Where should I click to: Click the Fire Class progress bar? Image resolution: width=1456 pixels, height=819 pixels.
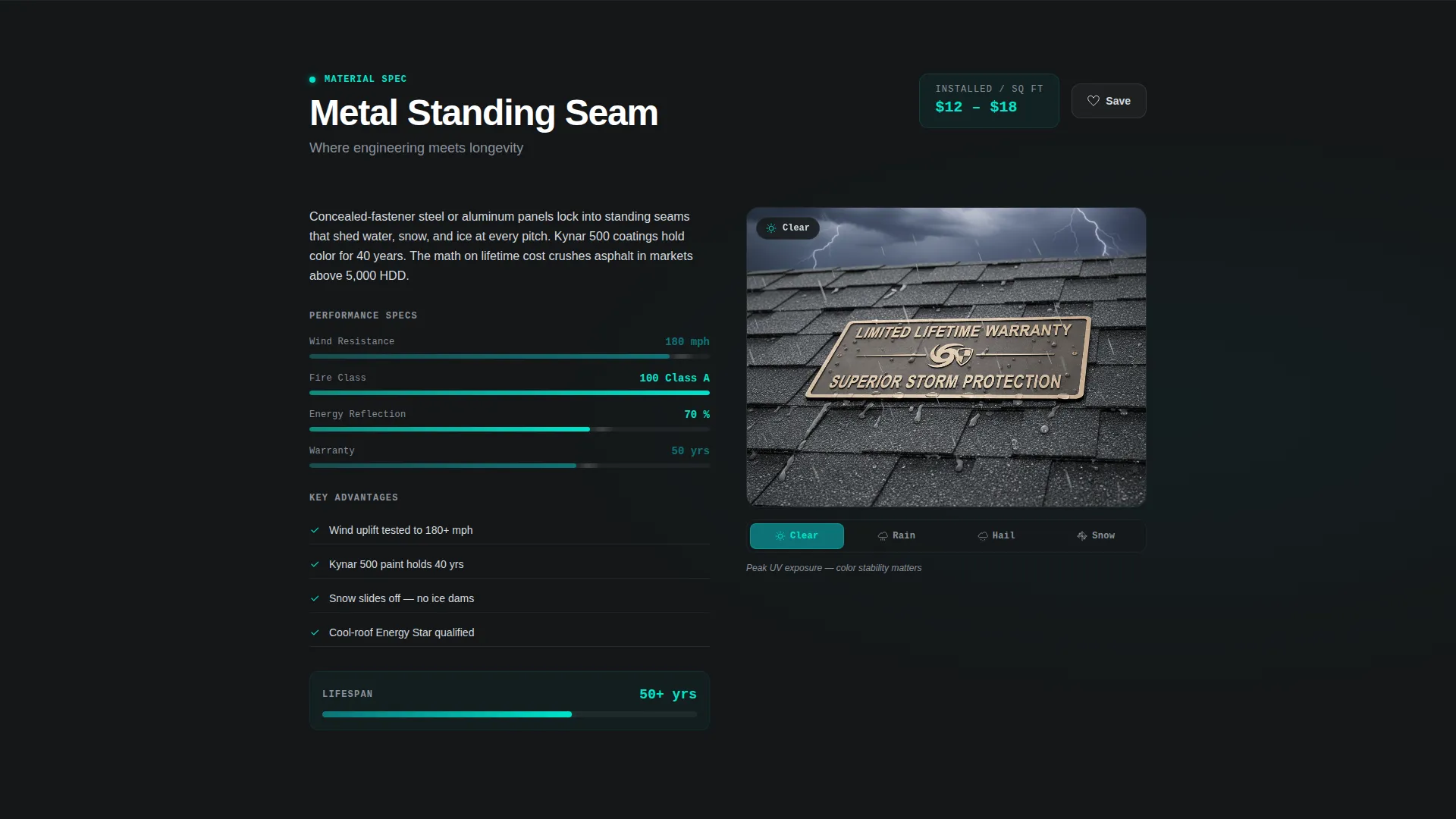(x=510, y=393)
